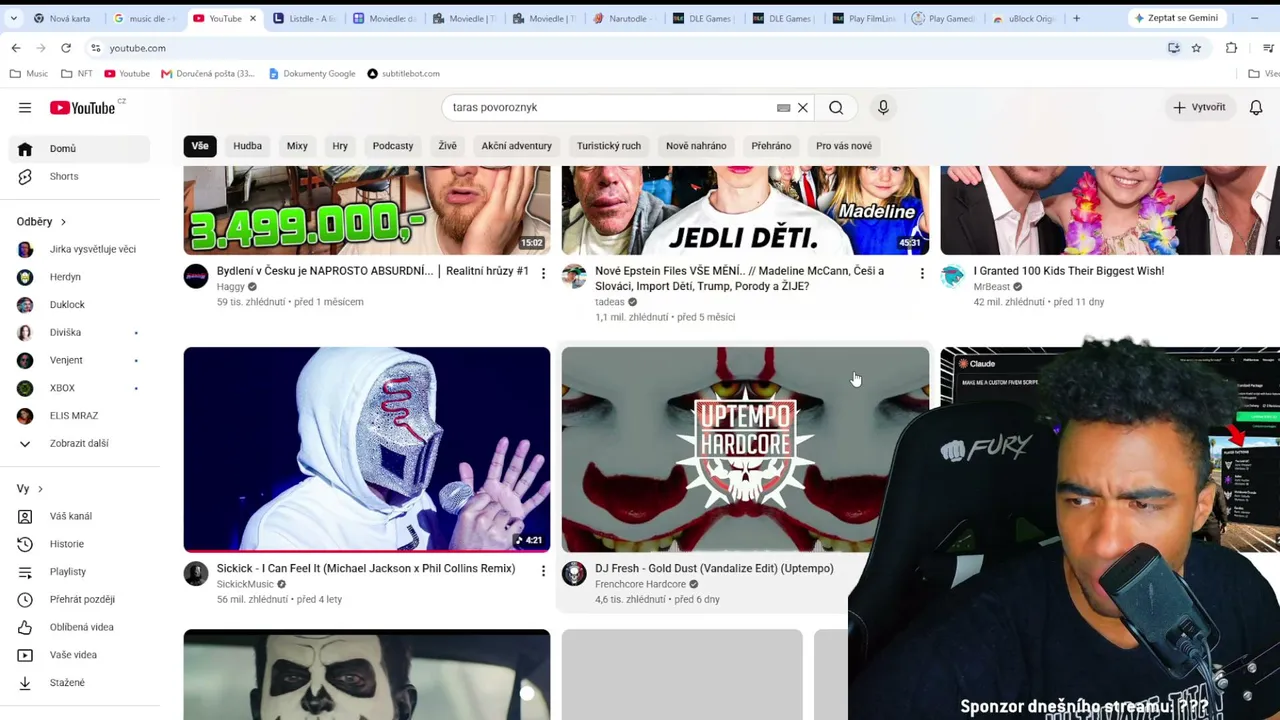Play the Uptempo Hardcore thumbnail
This screenshot has width=1280, height=720.
coord(745,449)
